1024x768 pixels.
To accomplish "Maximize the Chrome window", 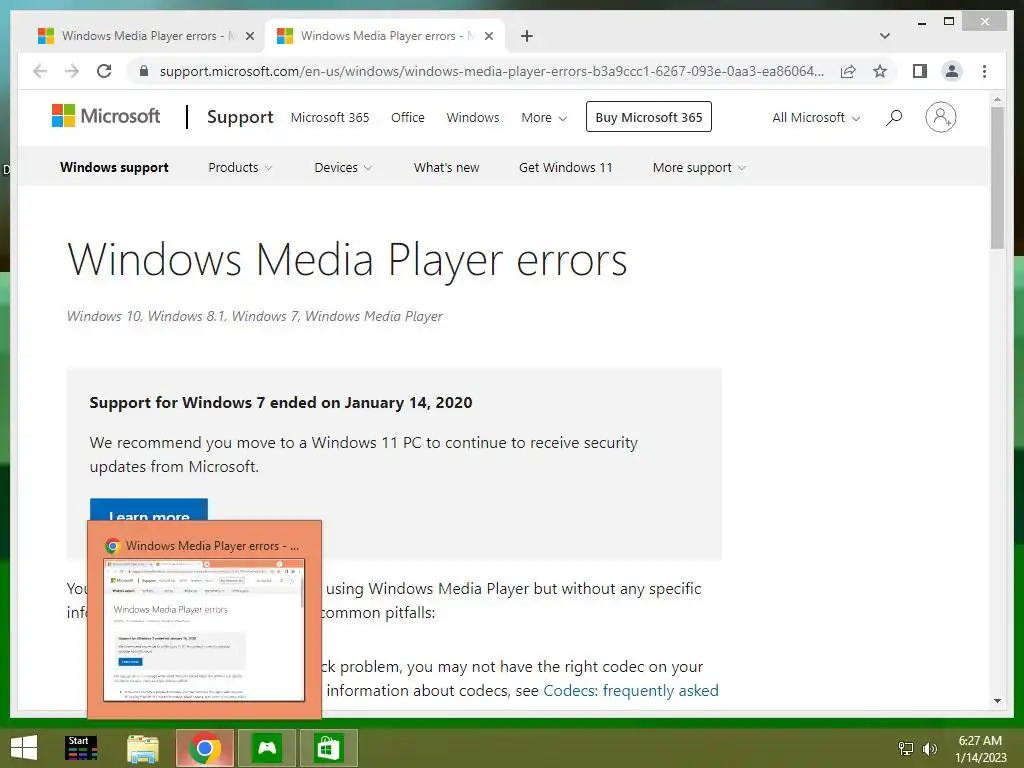I will point(949,22).
